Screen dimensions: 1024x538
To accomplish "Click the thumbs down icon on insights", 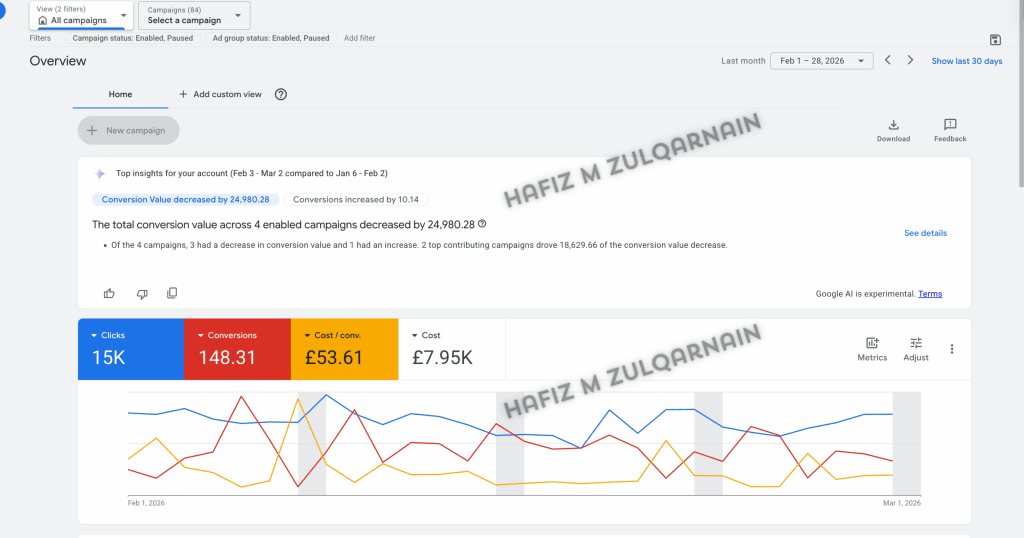I will click(x=141, y=293).
